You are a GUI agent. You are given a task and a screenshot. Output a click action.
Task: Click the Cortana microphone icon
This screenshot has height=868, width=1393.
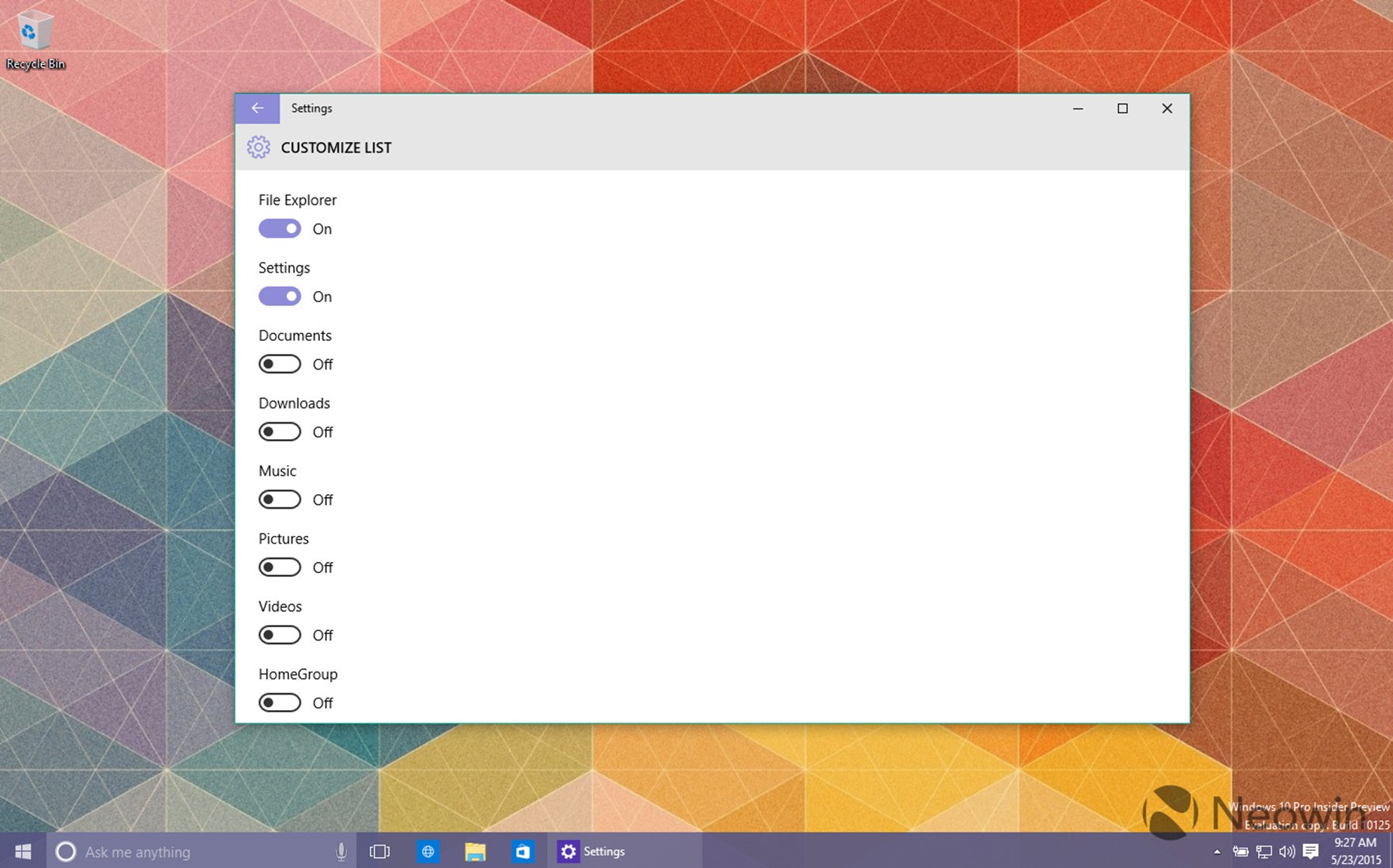[x=341, y=852]
